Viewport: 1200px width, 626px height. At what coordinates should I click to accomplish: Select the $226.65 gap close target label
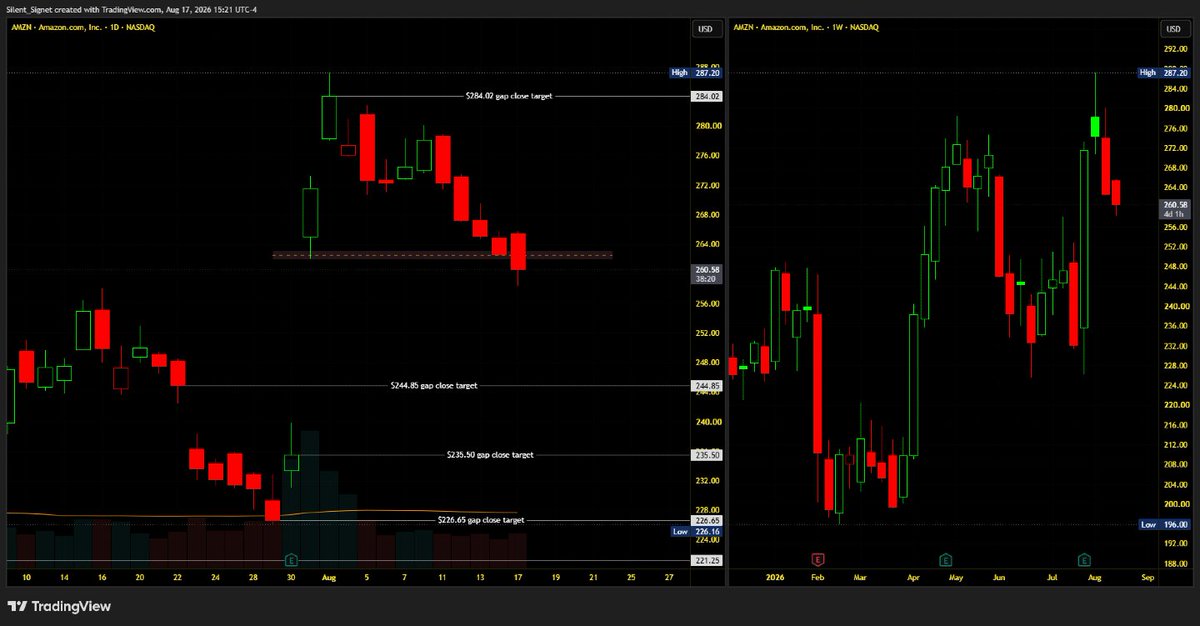(481, 520)
